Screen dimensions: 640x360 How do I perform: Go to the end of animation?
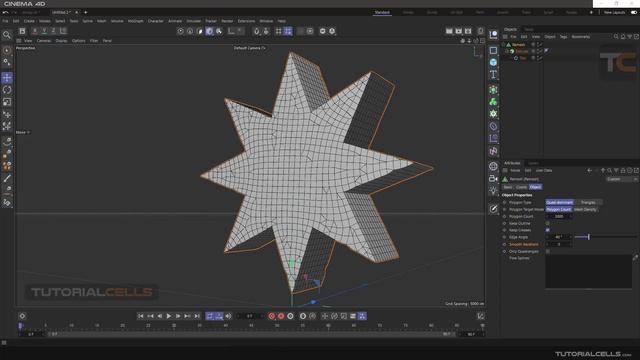pyautogui.click(x=197, y=316)
